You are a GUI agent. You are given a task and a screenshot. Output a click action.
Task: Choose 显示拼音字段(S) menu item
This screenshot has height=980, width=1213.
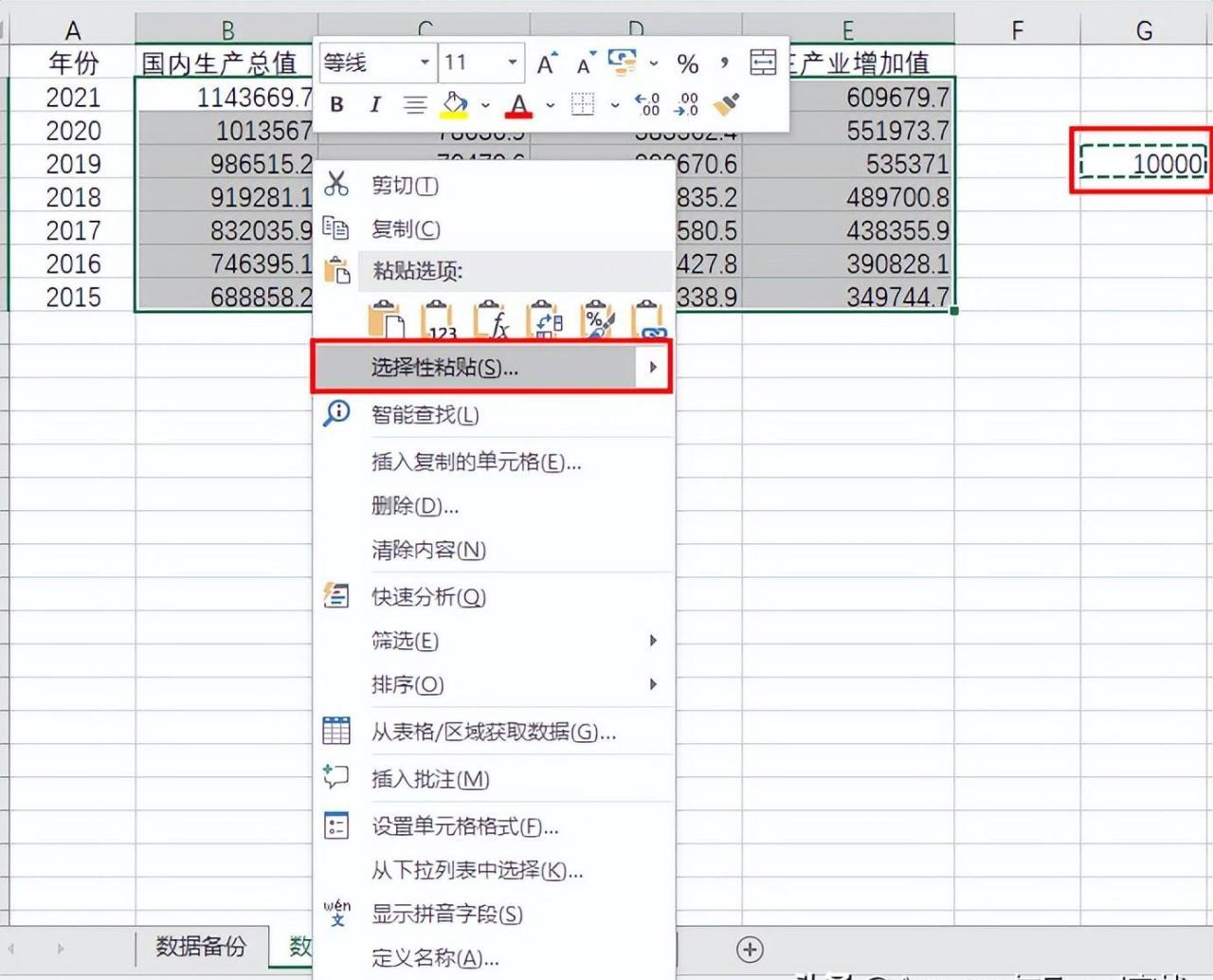pyautogui.click(x=494, y=914)
